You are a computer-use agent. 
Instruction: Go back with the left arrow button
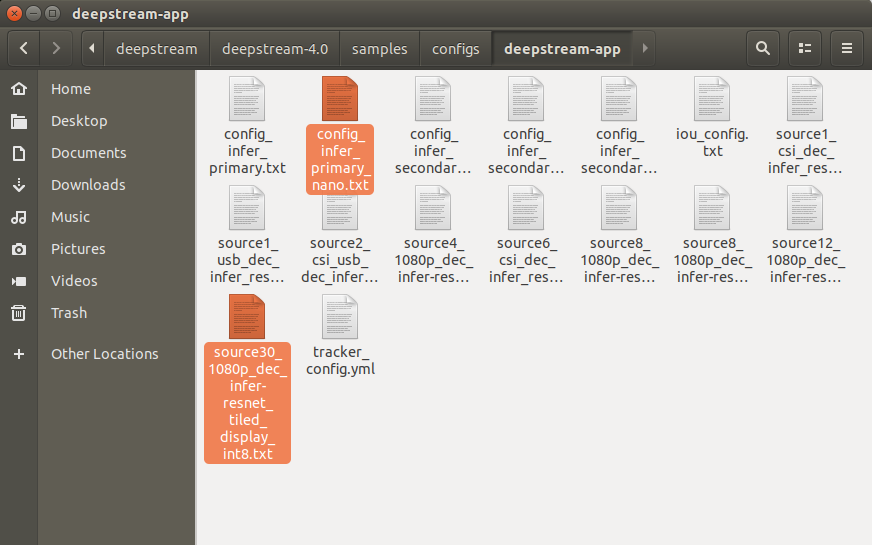tap(24, 48)
